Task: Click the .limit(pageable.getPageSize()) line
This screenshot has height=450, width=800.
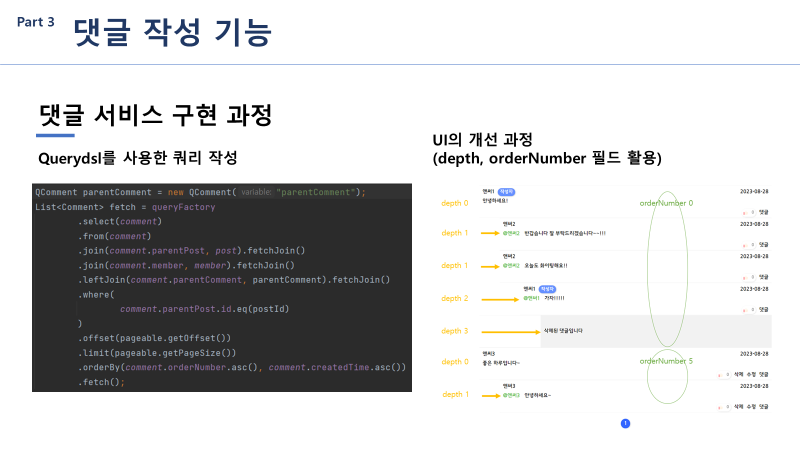Action: (x=157, y=353)
